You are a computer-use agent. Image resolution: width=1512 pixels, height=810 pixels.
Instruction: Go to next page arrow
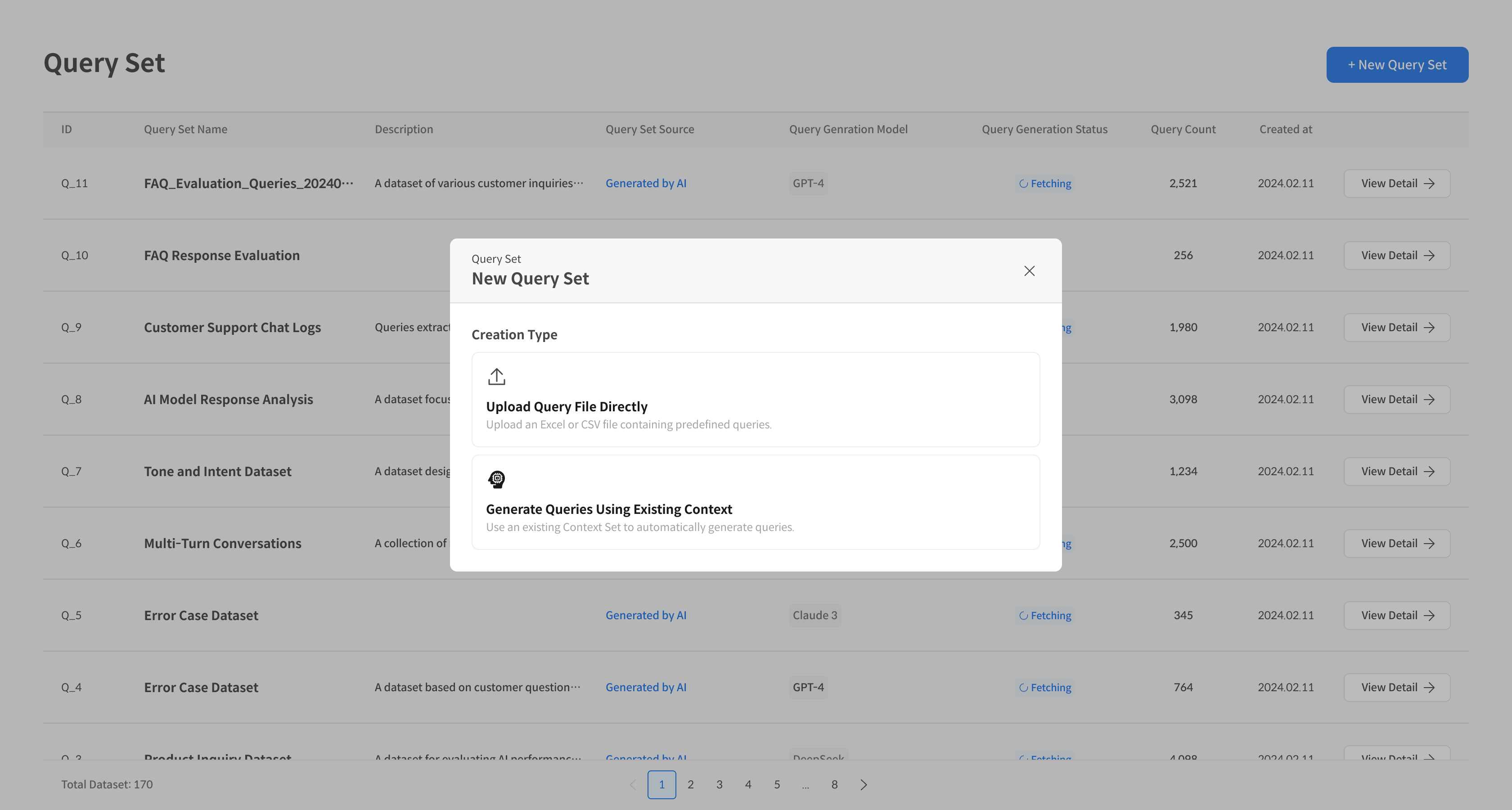(864, 785)
